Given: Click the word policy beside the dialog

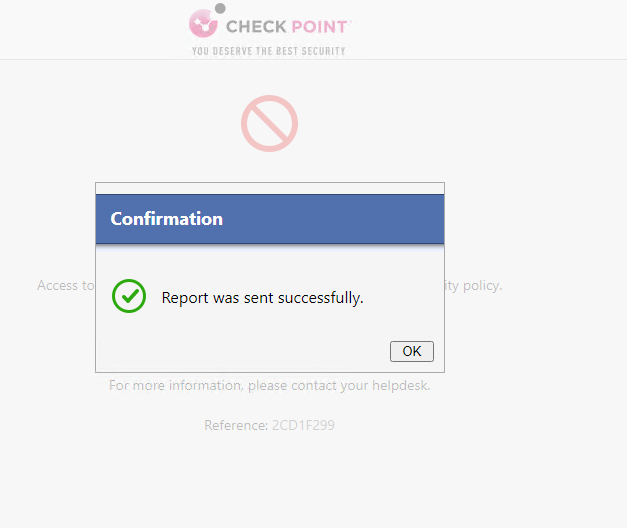Looking at the screenshot, I should pyautogui.click(x=482, y=286).
